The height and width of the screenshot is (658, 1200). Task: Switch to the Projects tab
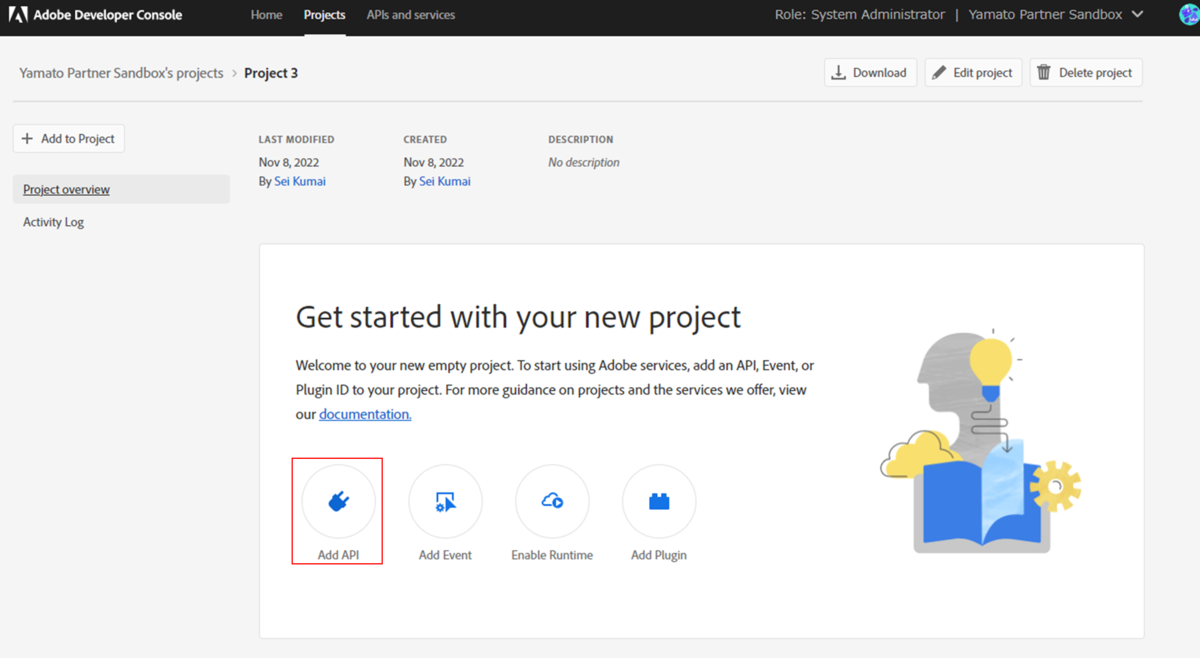[325, 15]
